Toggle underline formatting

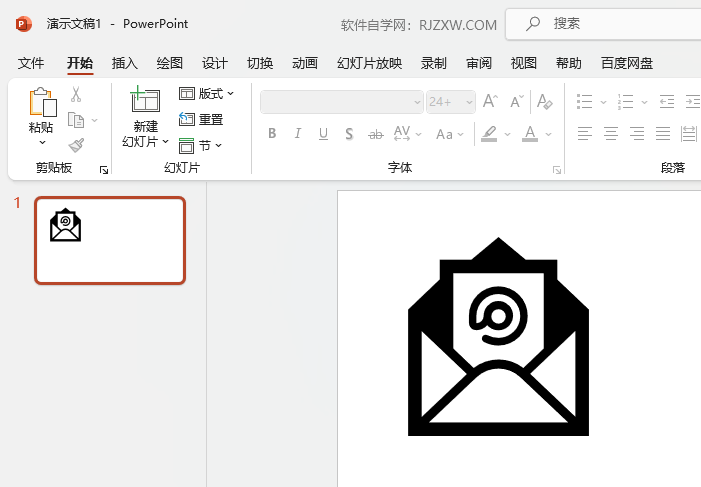323,134
